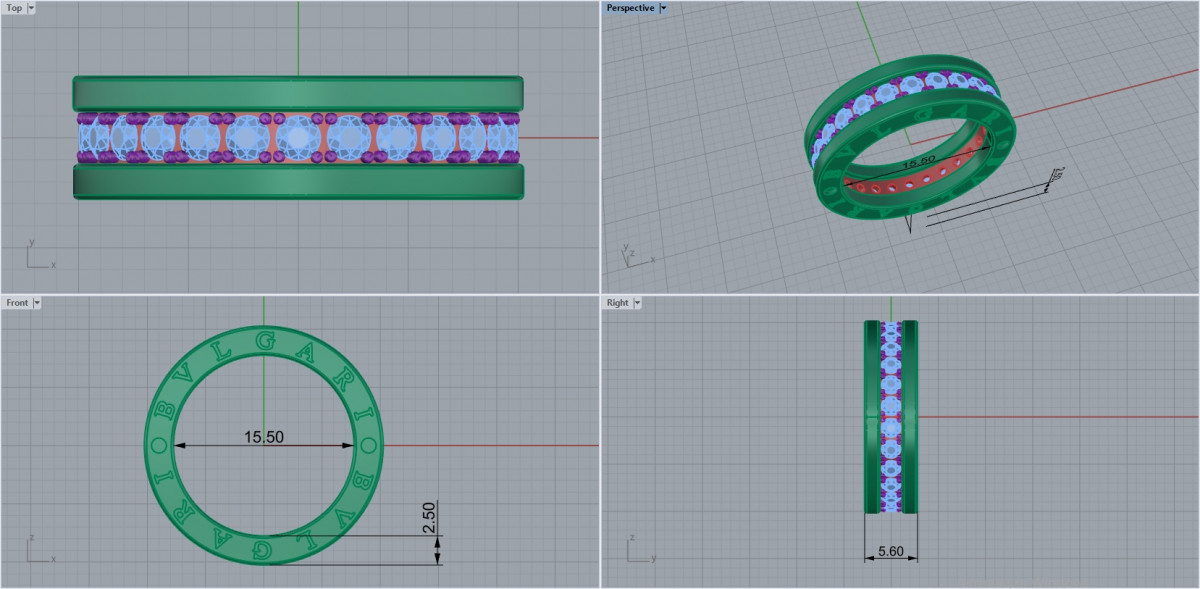
Task: Select the gemstone strip in Right view
Action: coord(891,417)
